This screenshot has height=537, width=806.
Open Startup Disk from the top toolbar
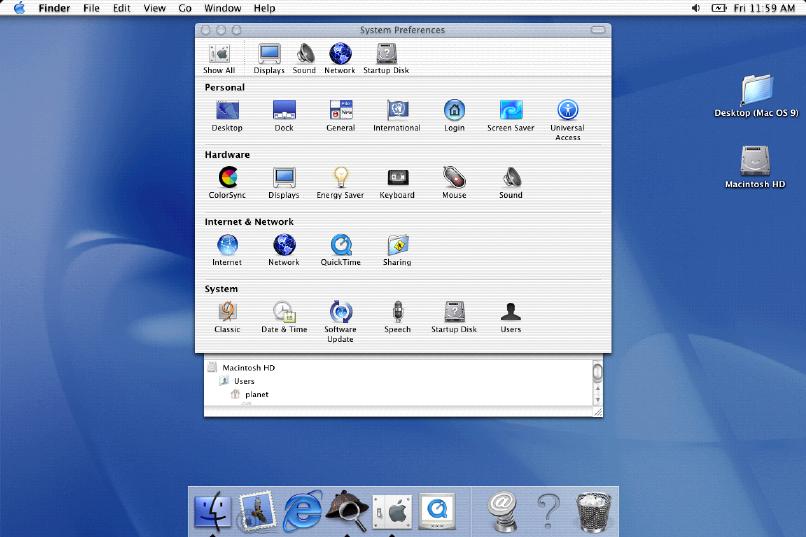[386, 59]
